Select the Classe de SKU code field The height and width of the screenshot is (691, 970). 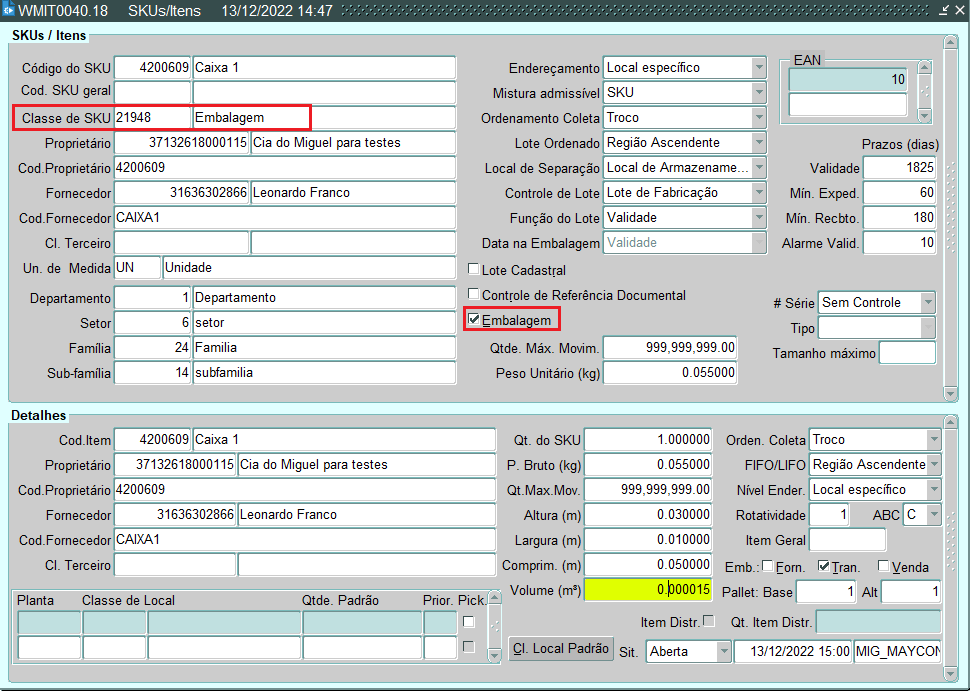point(153,118)
